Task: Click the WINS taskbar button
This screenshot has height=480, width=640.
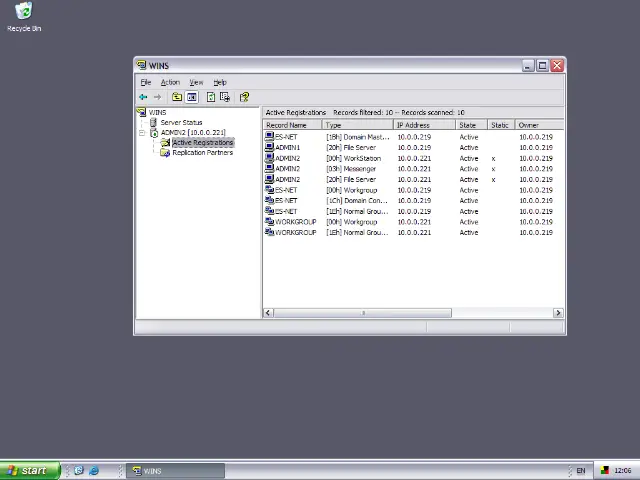Action: [175, 471]
